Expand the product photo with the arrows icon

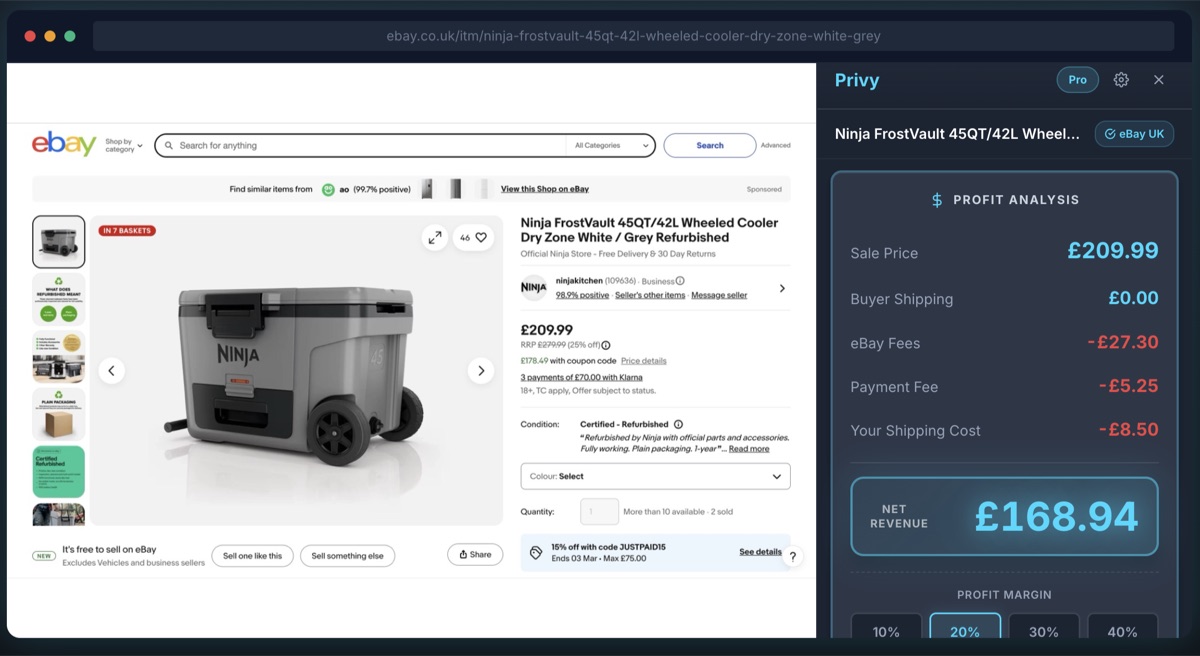pyautogui.click(x=435, y=238)
